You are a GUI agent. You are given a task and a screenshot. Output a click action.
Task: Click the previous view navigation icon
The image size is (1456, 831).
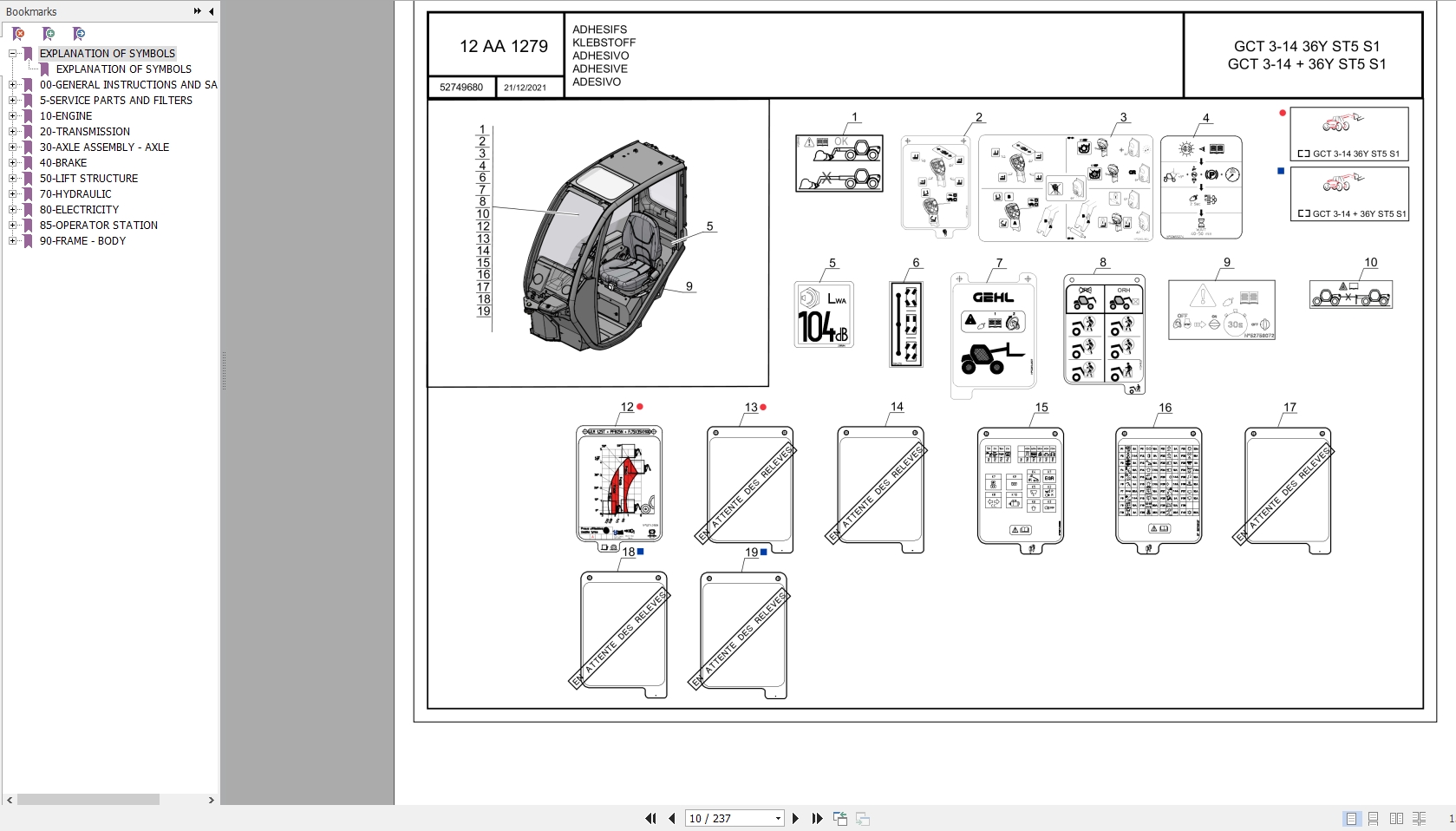(x=840, y=818)
